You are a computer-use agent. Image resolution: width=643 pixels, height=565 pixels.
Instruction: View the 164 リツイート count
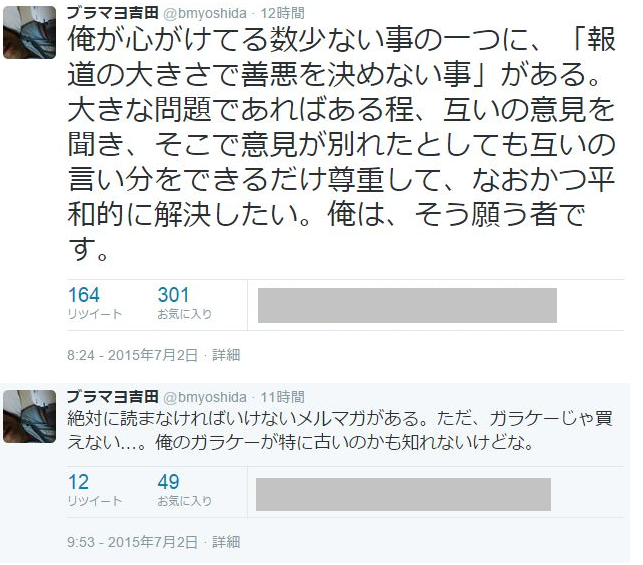95,303
